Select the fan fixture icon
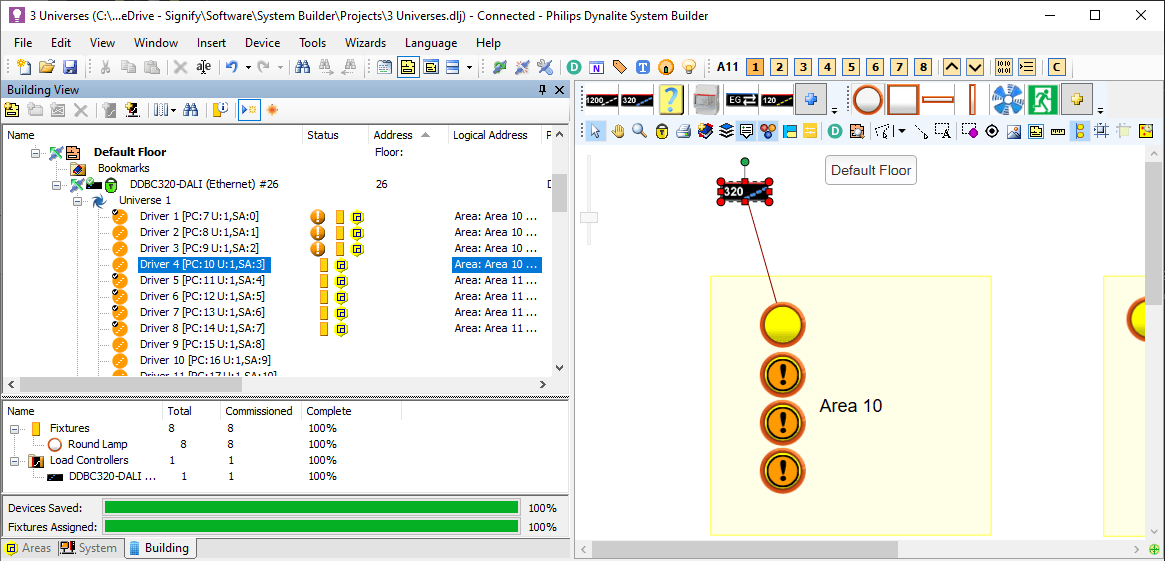1165x561 pixels. click(x=1006, y=100)
